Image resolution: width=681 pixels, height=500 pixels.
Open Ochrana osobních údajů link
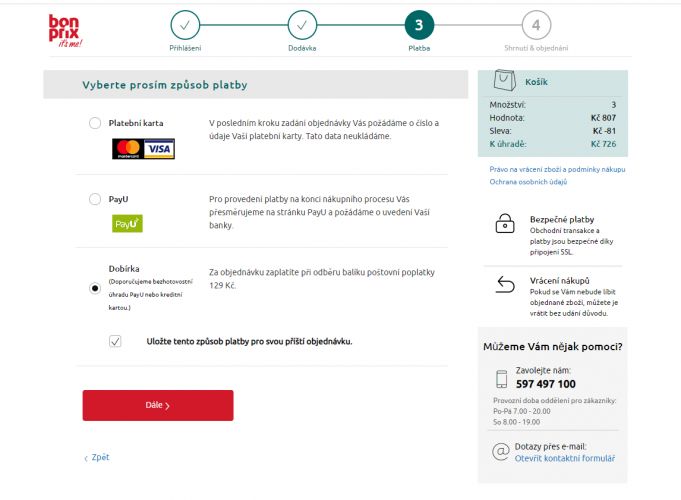coord(528,182)
